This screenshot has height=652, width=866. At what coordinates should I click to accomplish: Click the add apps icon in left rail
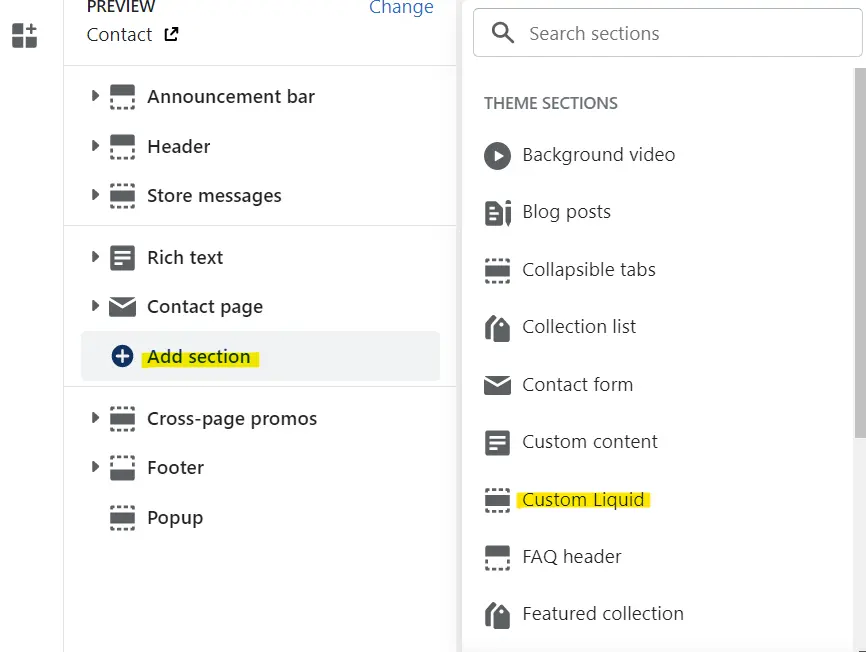pyautogui.click(x=24, y=36)
